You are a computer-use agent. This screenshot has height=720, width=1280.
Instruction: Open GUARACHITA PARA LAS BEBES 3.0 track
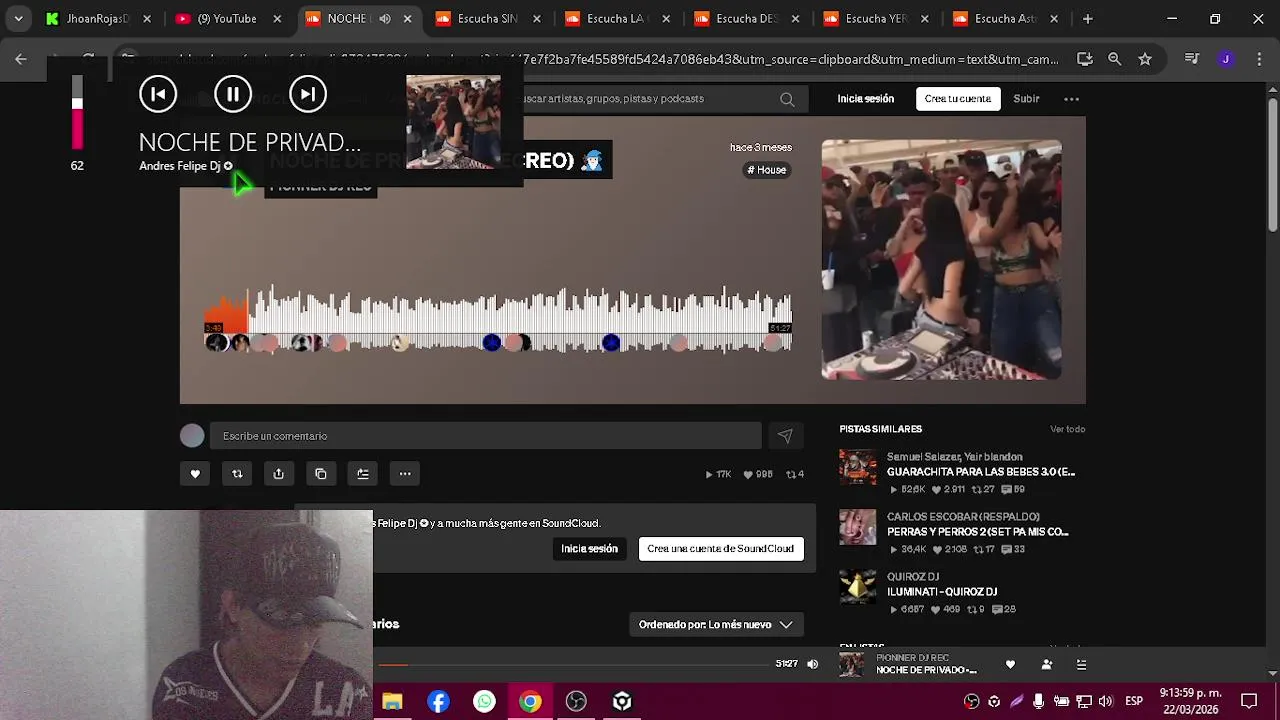pyautogui.click(x=981, y=472)
